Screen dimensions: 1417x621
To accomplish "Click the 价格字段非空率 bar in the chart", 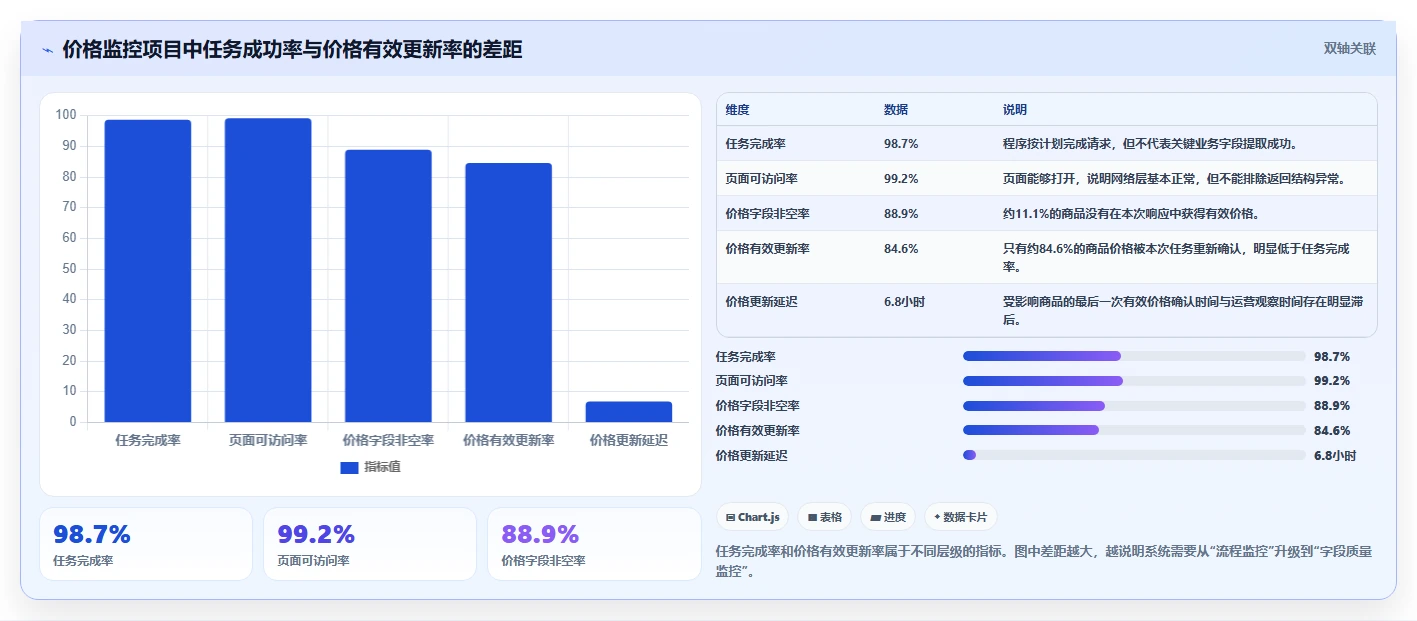I will coord(388,286).
